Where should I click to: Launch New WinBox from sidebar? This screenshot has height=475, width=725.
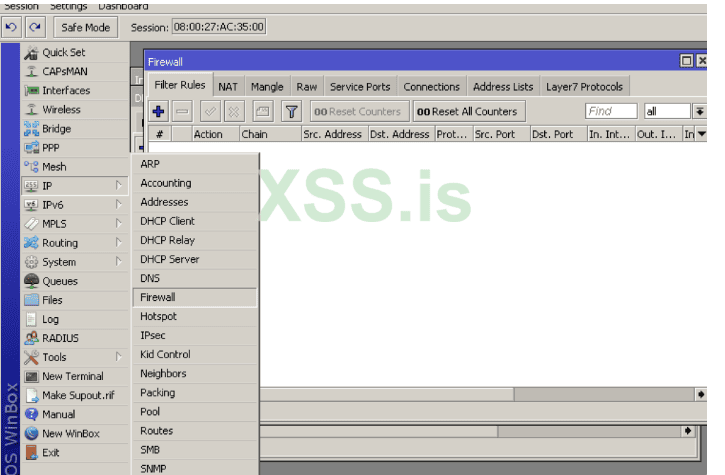[x=75, y=433]
